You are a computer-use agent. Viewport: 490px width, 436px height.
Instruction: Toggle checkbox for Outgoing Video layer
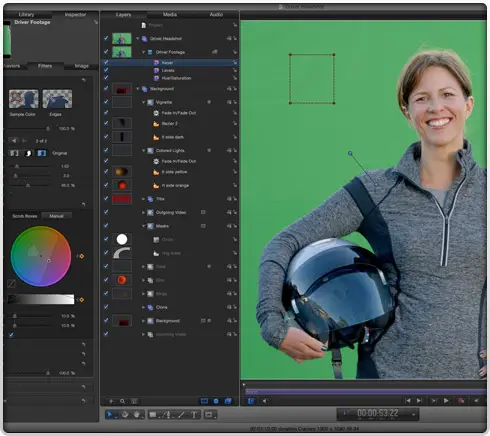[x=106, y=212]
